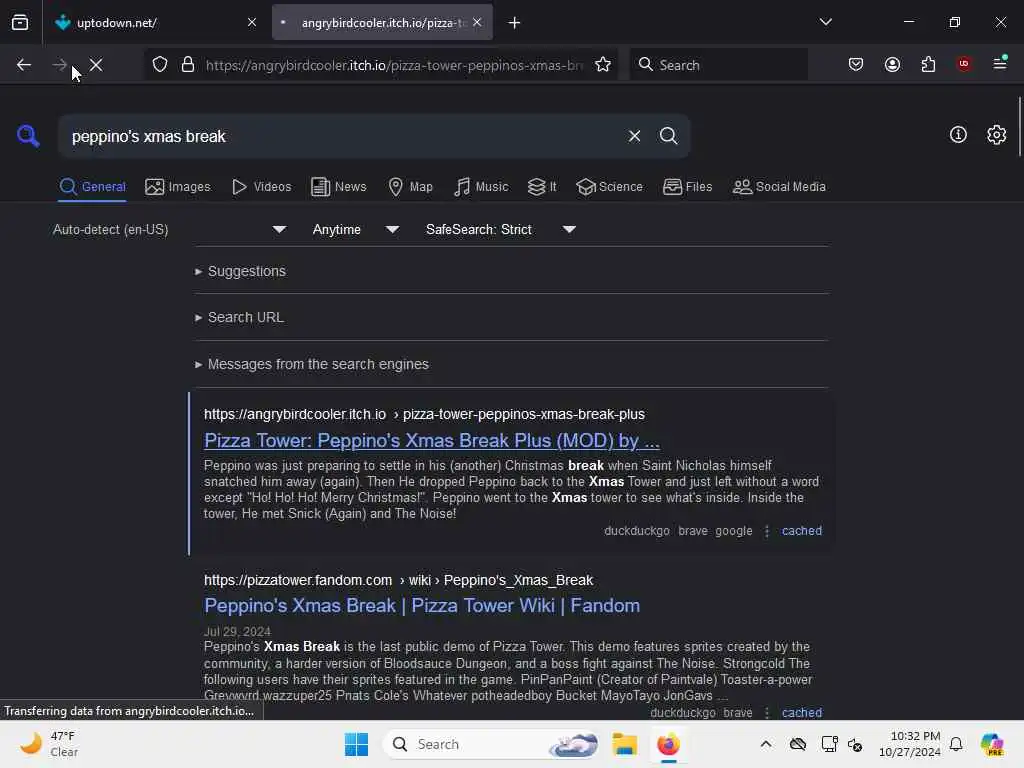Screen dimensions: 1024x768
Task: Open a new tab with plus button
Action: 515,23
